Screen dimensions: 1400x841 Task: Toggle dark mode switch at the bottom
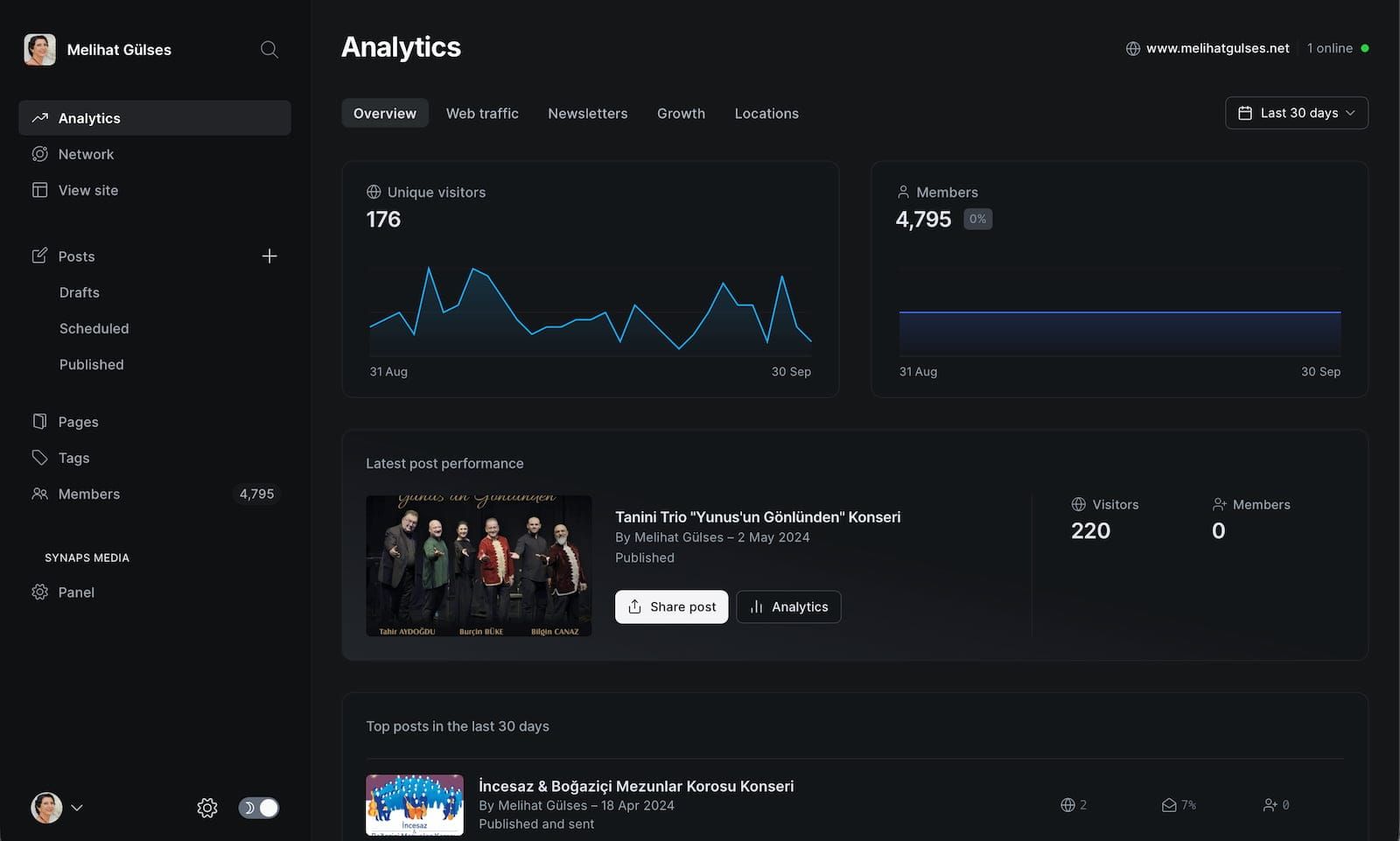[257, 807]
